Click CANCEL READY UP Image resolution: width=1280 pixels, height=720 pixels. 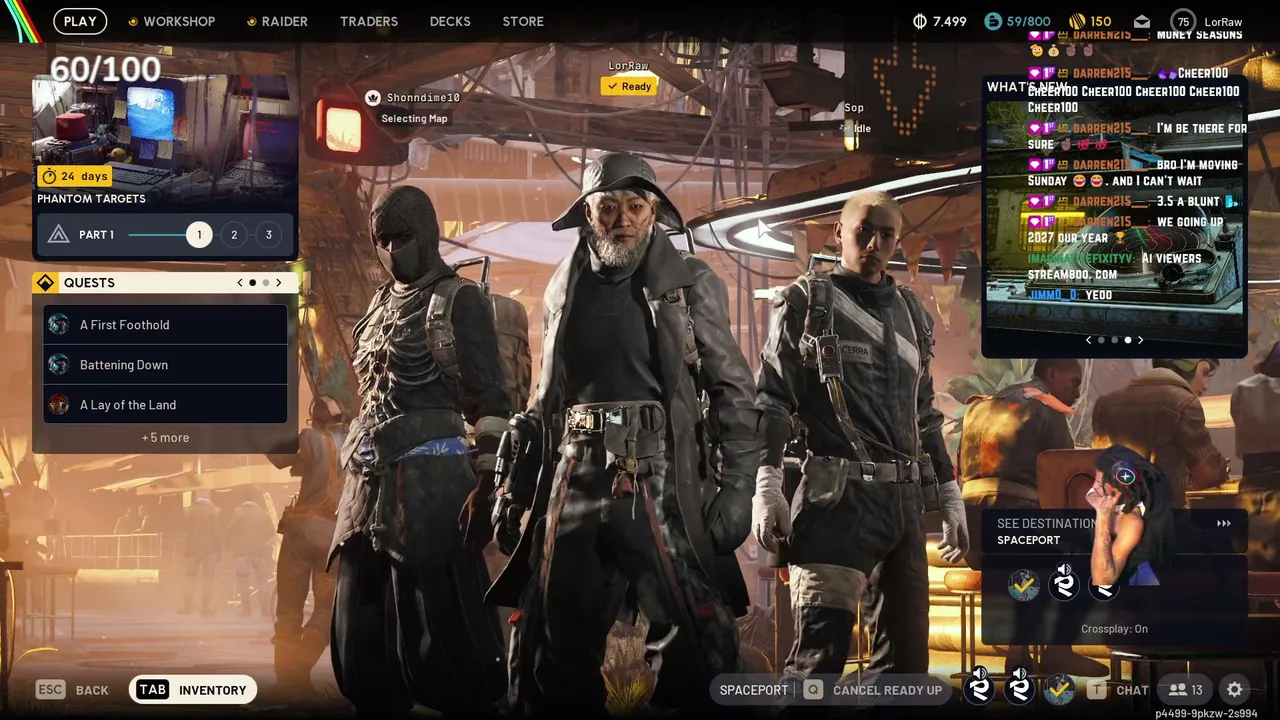[887, 690]
